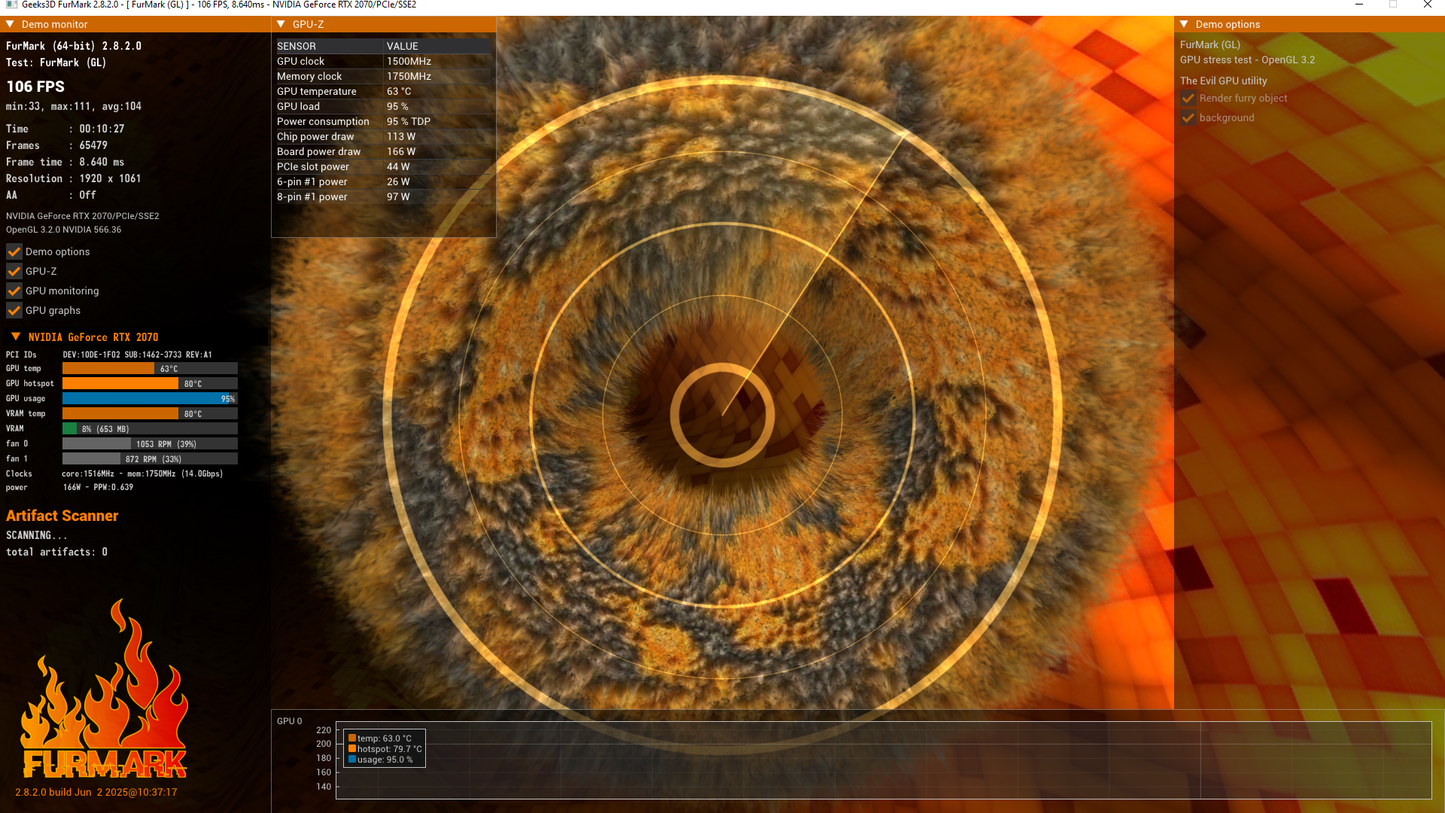Click the GPU 0 graph area

tap(884, 760)
